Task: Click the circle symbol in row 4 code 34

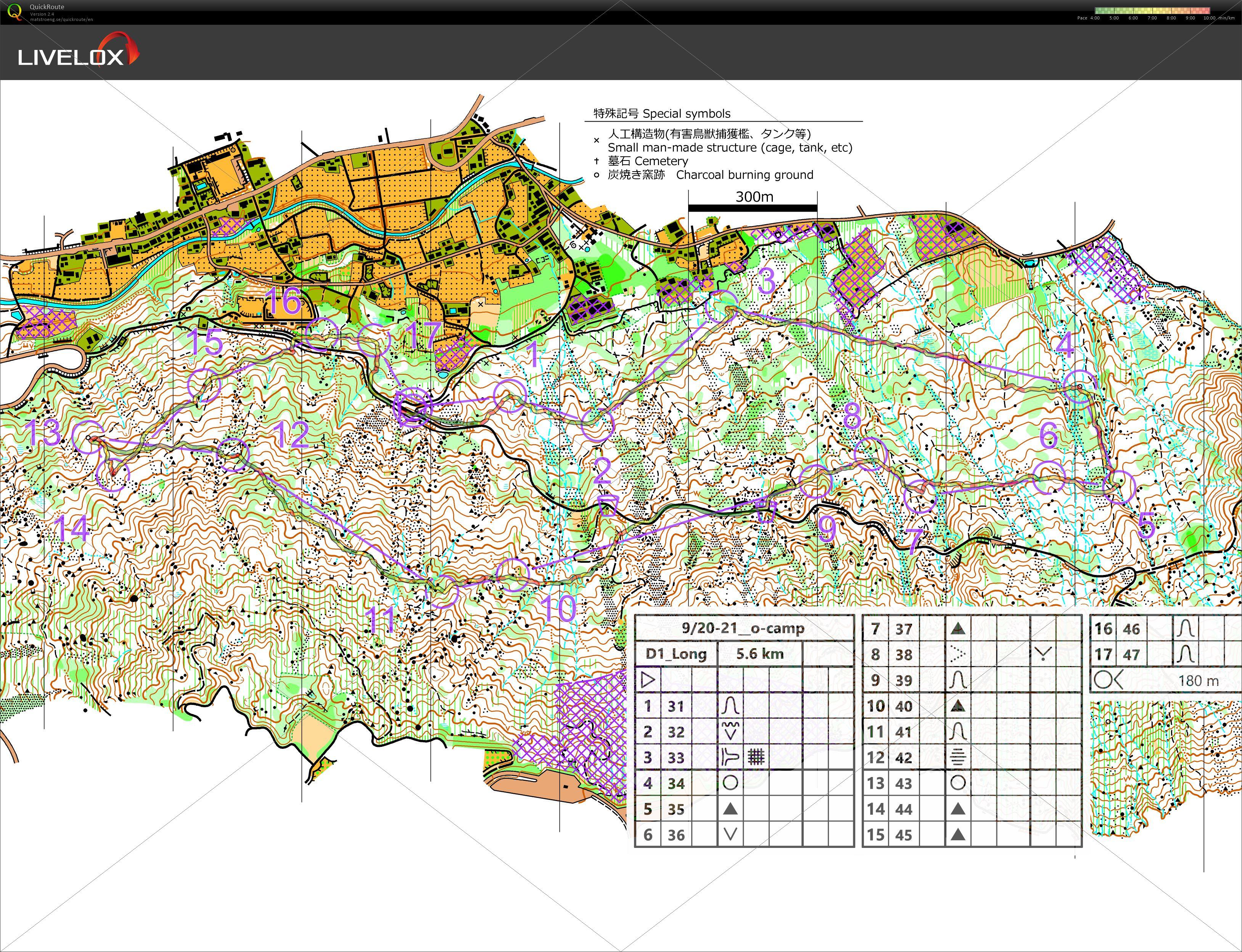Action: (730, 783)
